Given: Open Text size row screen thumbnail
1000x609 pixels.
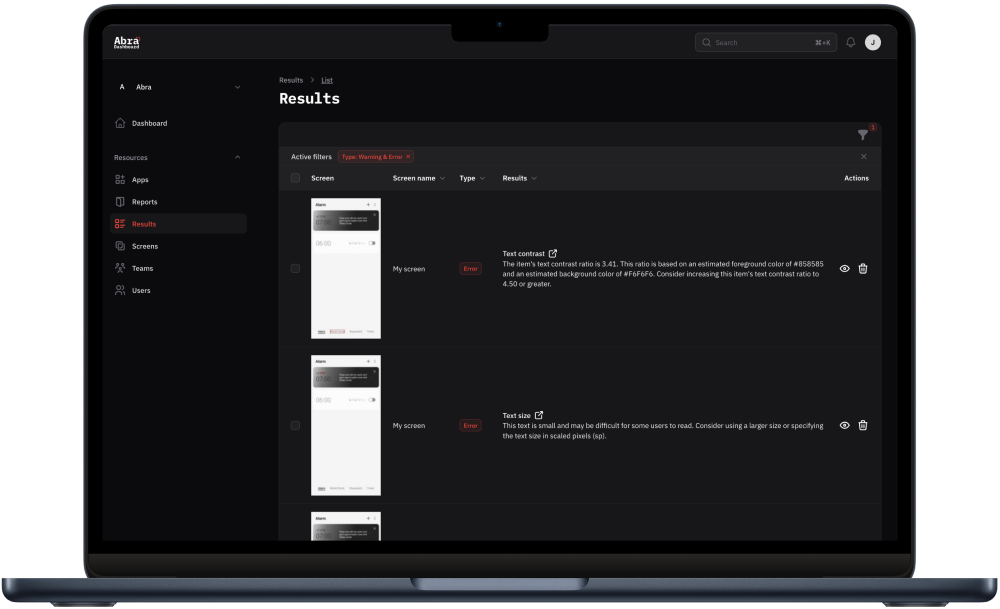Looking at the screenshot, I should pyautogui.click(x=346, y=425).
